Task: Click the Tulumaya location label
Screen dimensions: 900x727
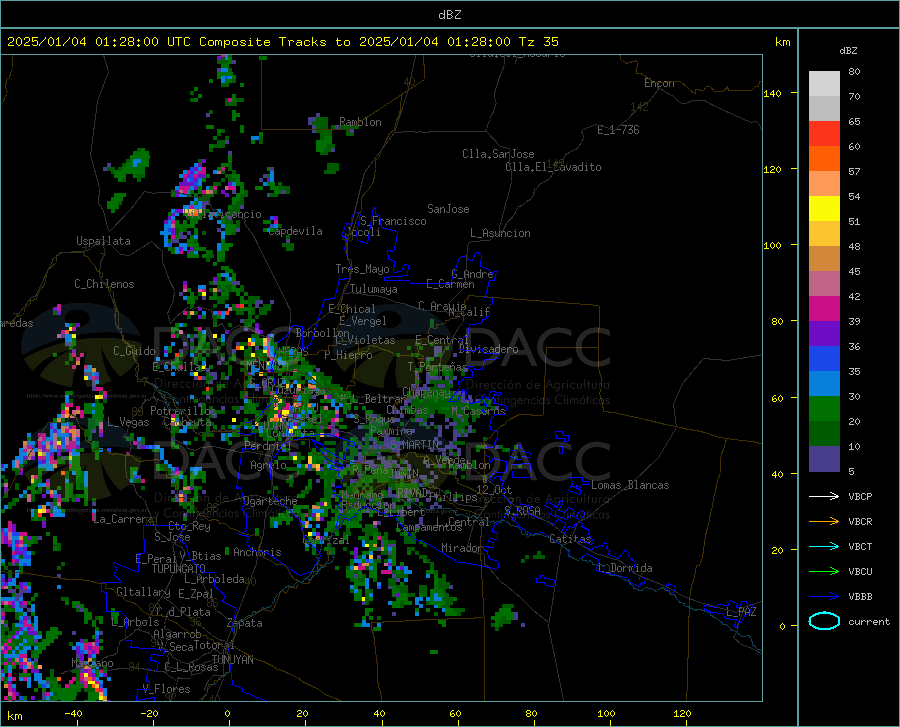Action: click(x=374, y=289)
